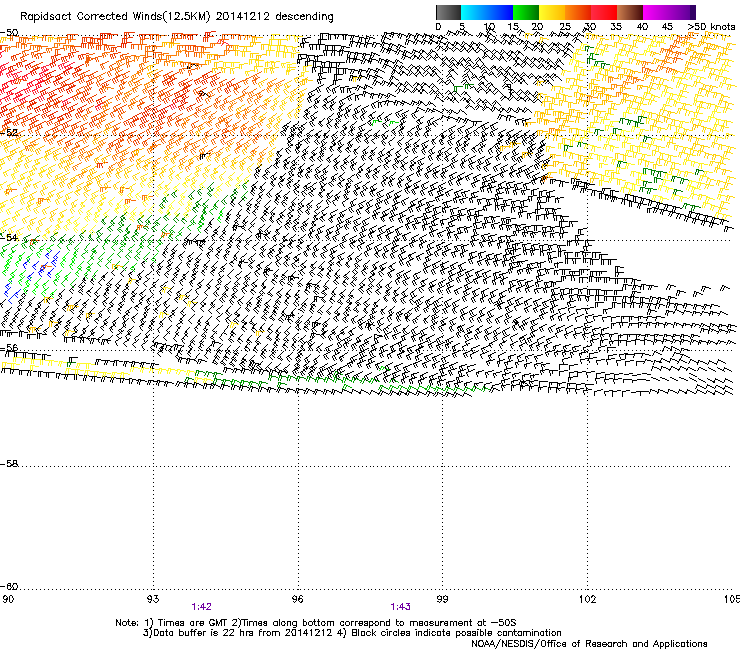This screenshot has width=740, height=650.
Task: Click the latitude label '-58' on the left axis
Action: tap(9, 464)
